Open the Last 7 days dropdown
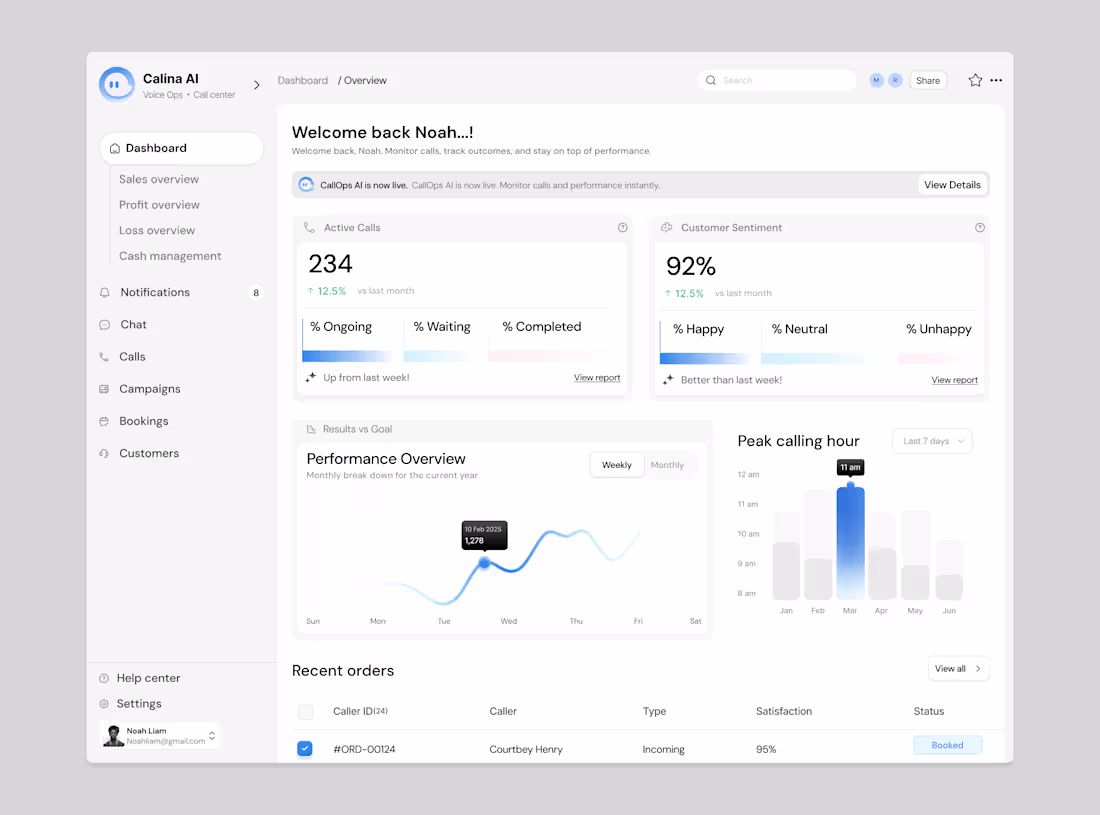 click(931, 440)
